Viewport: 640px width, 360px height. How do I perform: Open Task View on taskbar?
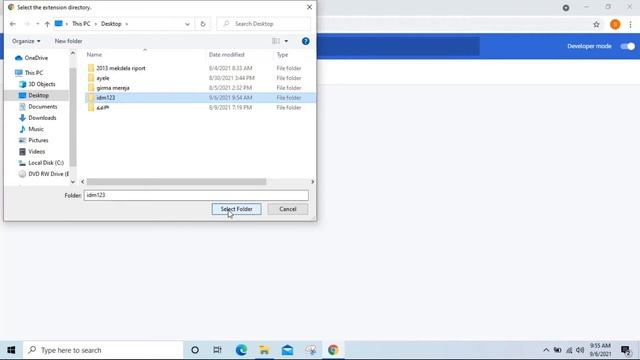pyautogui.click(x=218, y=350)
